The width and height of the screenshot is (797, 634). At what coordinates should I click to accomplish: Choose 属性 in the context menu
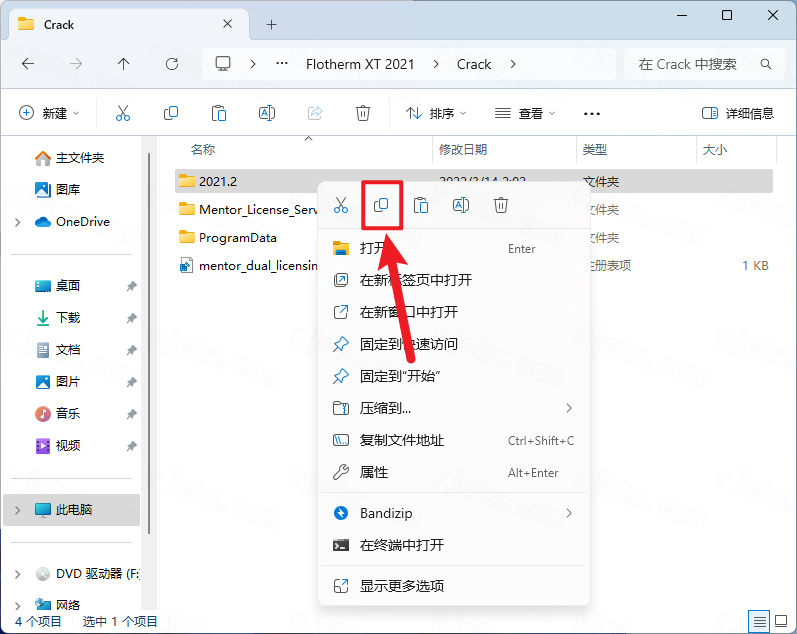pyautogui.click(x=453, y=472)
